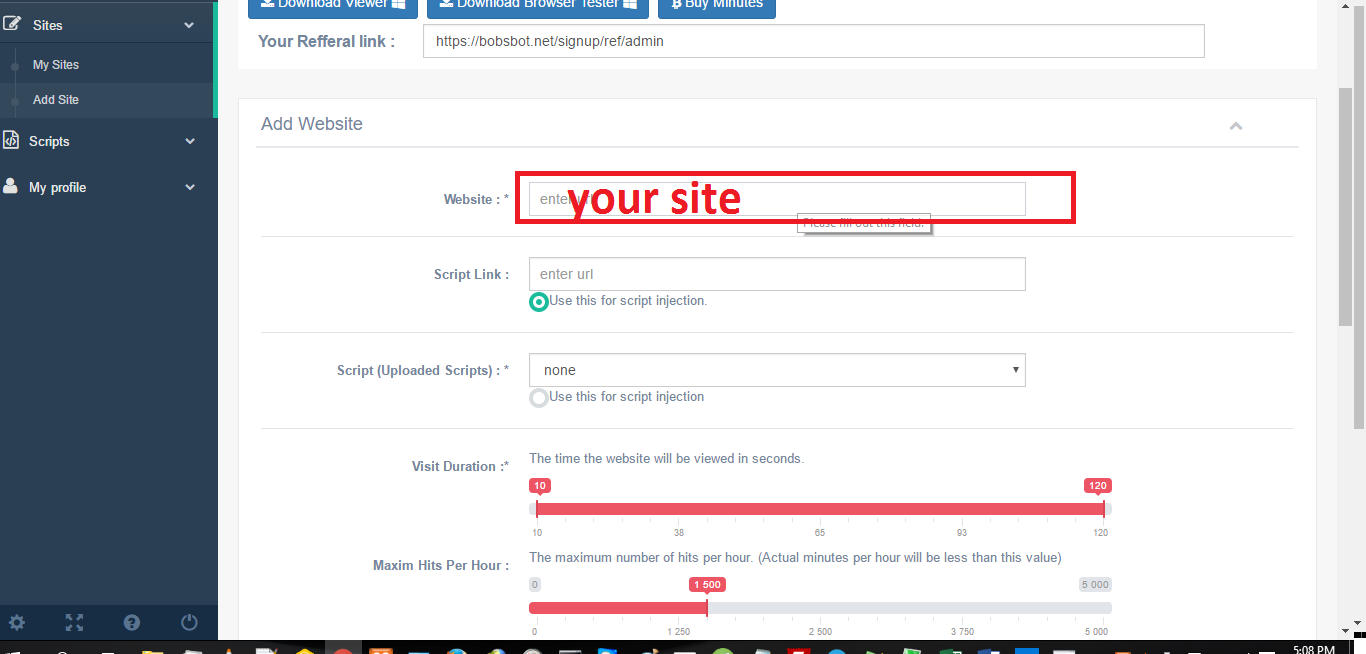Select Use this for script injection under Uploaded Scripts

click(538, 396)
